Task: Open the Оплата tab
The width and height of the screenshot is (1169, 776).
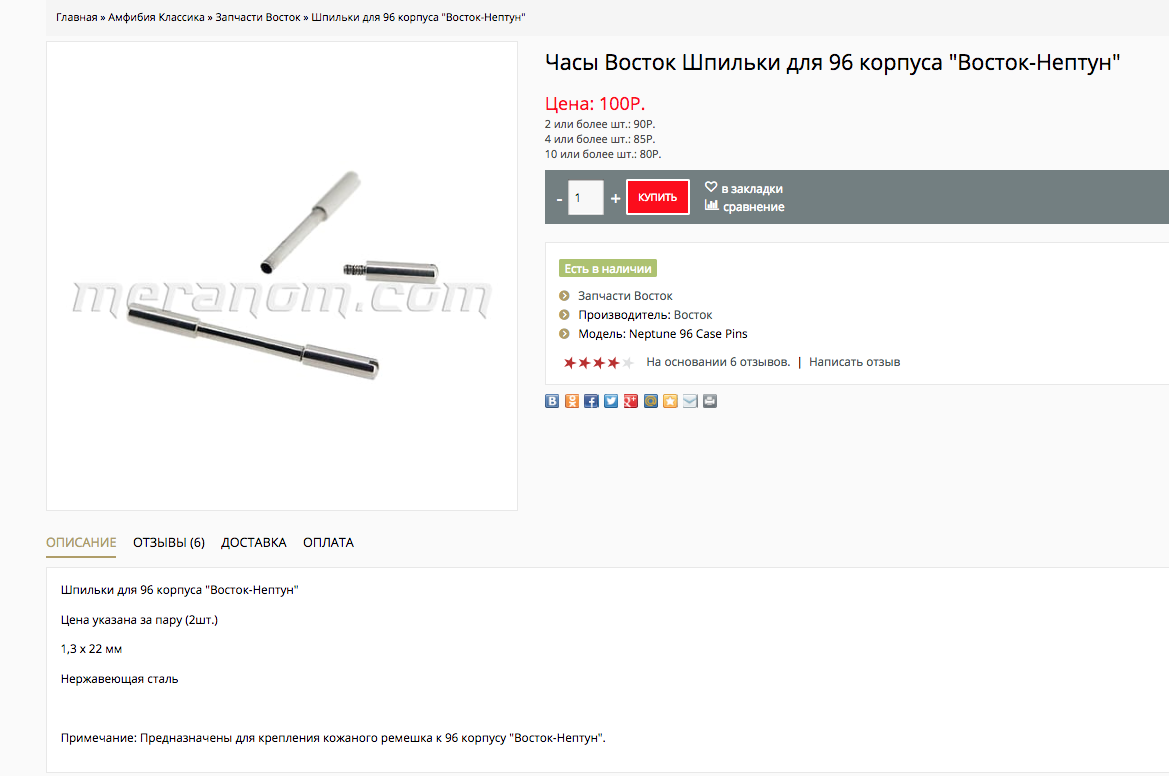Action: (x=328, y=543)
